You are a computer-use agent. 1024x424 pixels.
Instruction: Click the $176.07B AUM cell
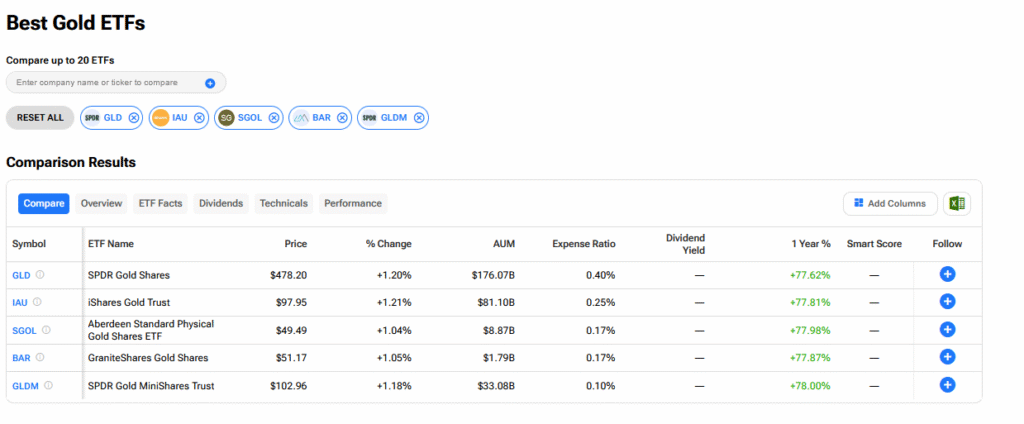coord(493,275)
